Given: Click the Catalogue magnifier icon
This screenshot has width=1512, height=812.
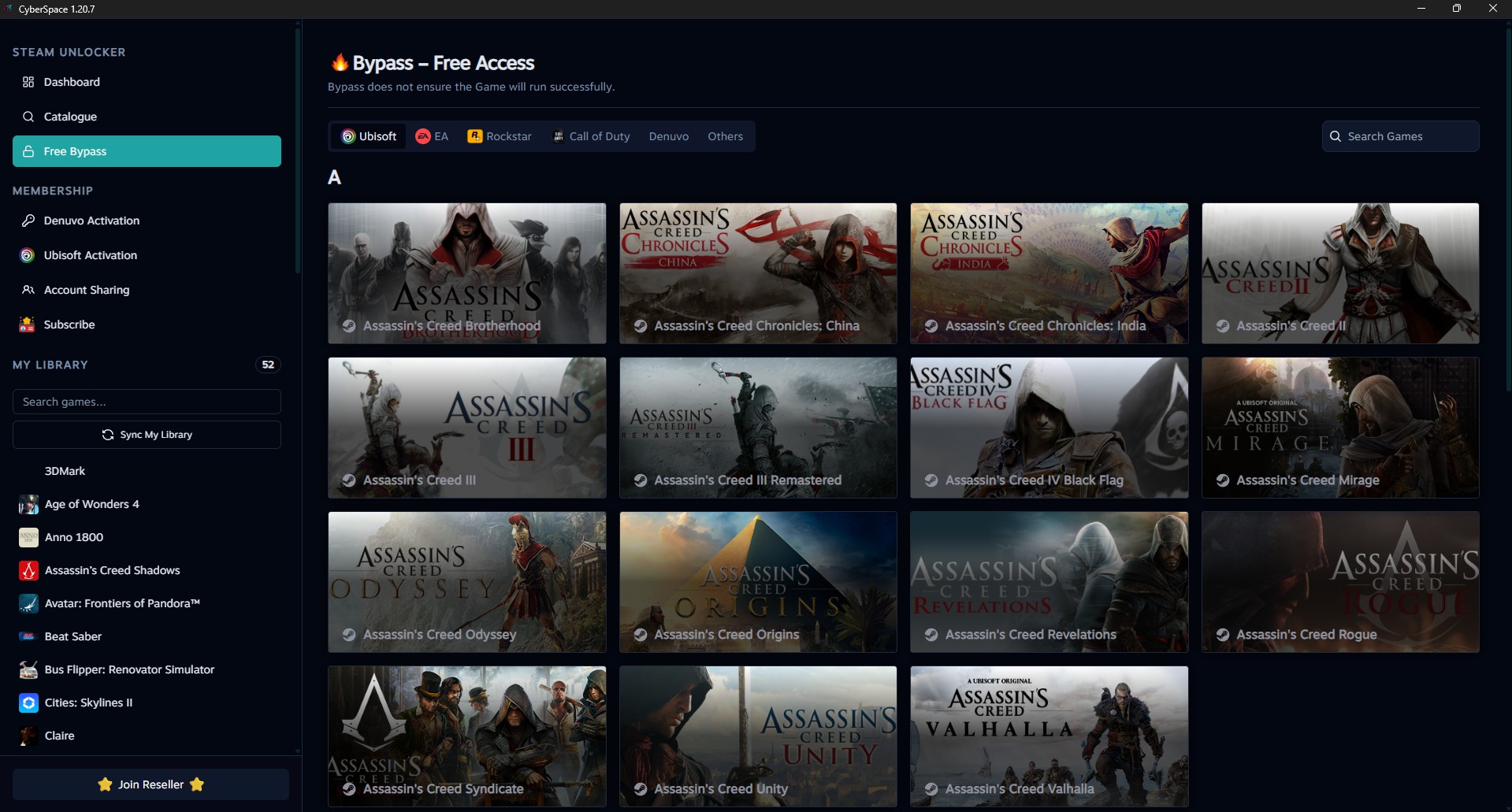Looking at the screenshot, I should (28, 117).
